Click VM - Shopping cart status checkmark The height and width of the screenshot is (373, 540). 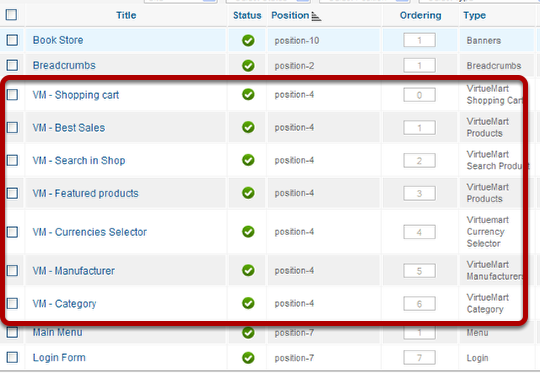[x=248, y=94]
